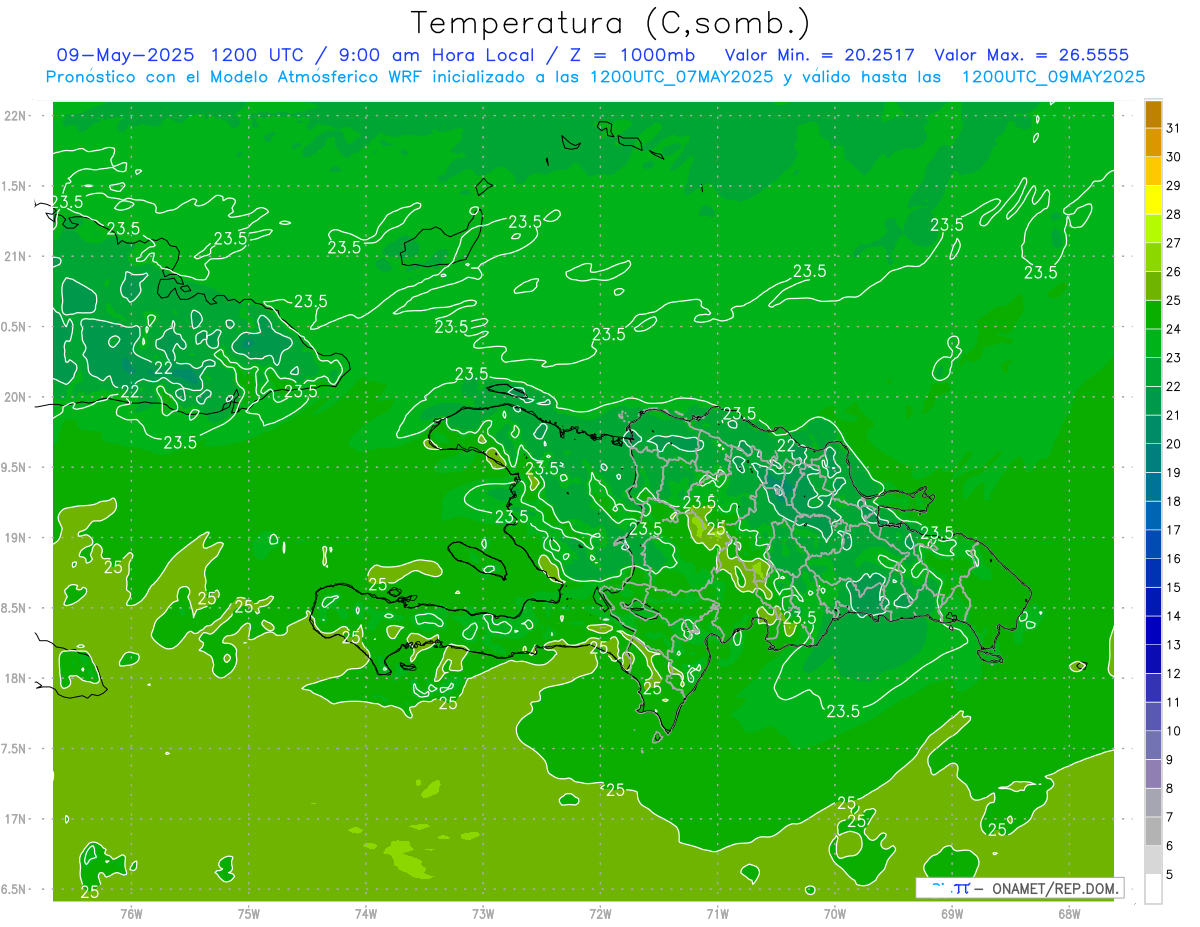The width and height of the screenshot is (1200, 927).
Task: Click the value 10 on the color scale
Action: click(x=1174, y=731)
